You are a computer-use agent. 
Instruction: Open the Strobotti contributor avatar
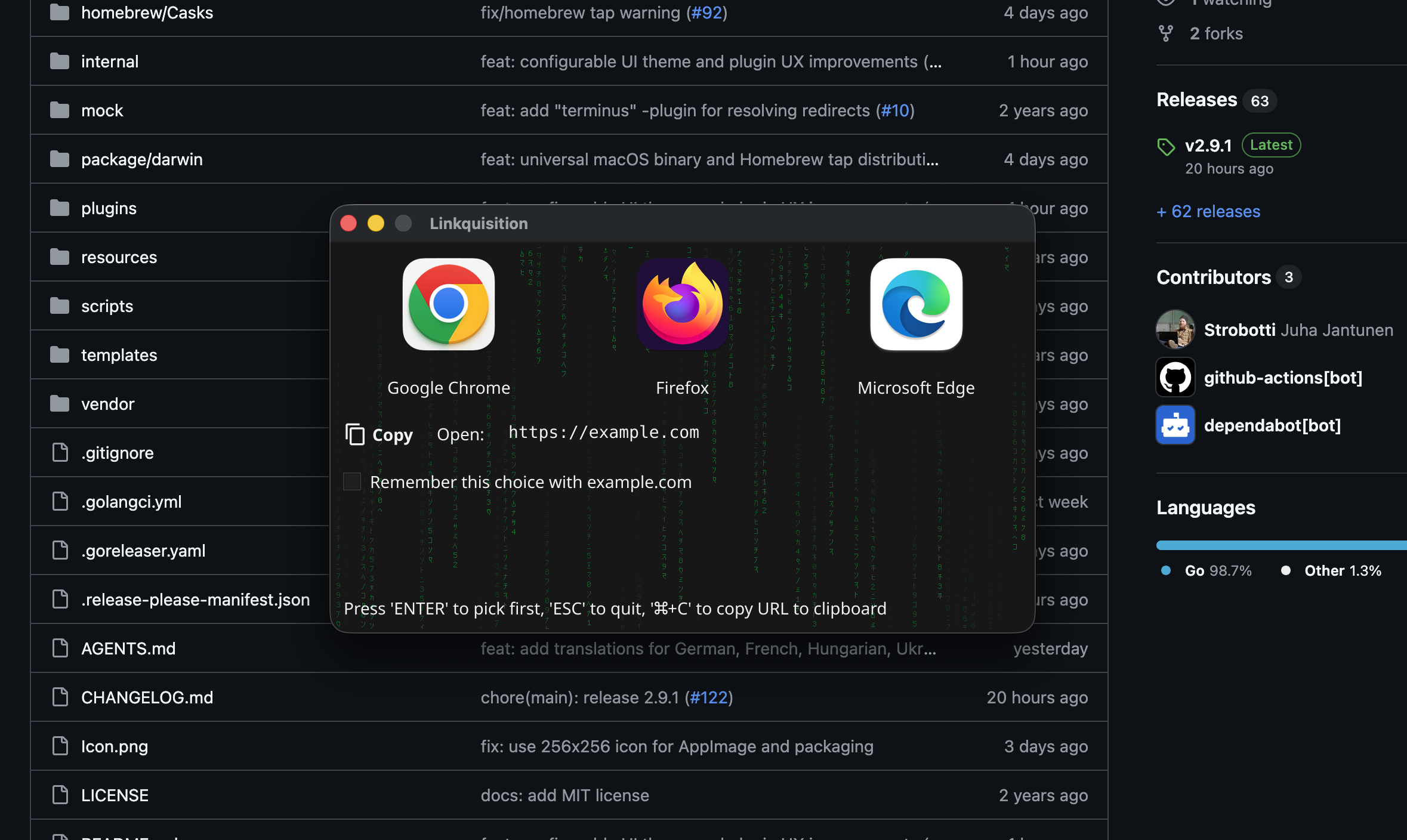(1175, 329)
